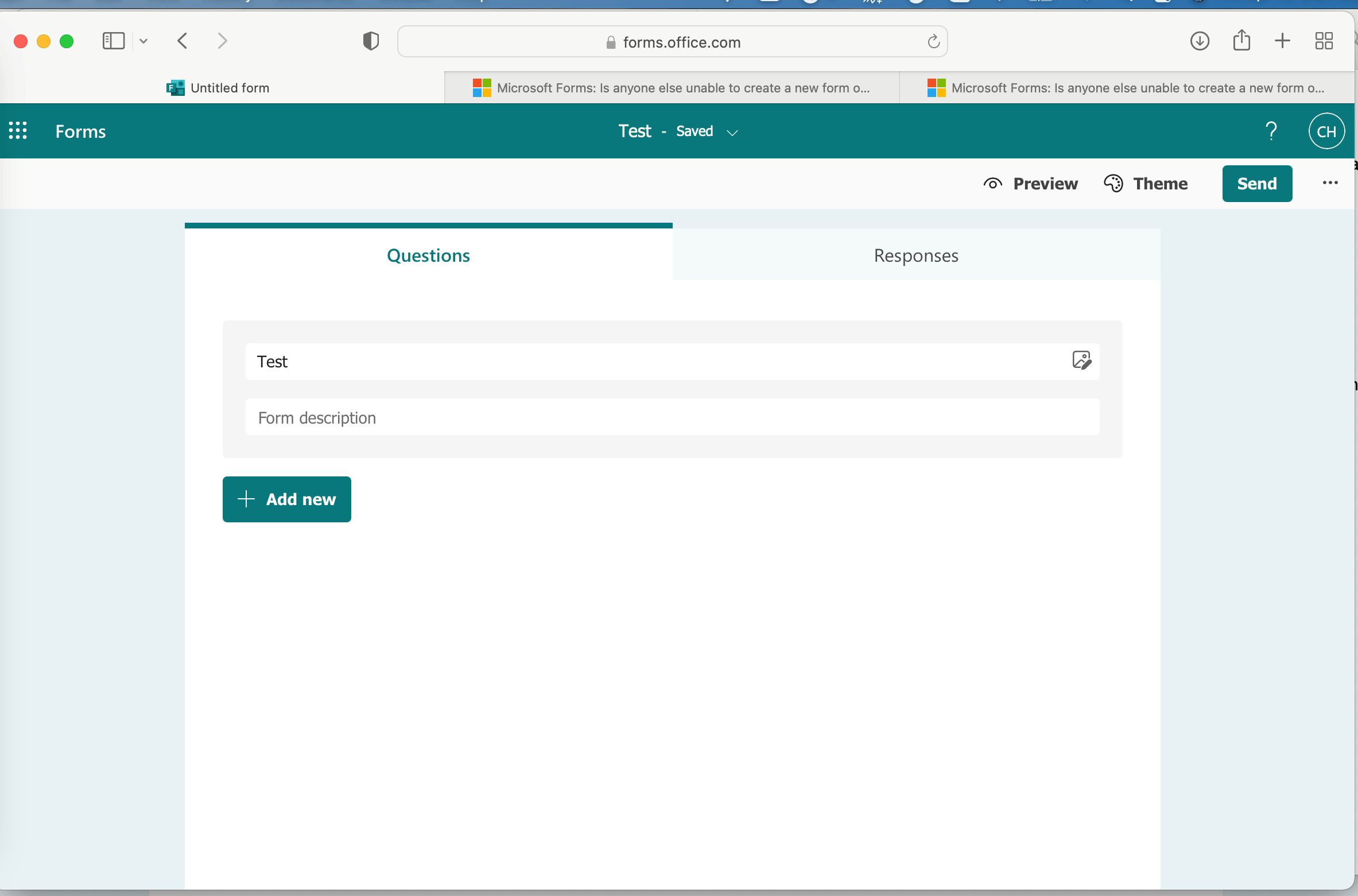Switch to second Microsoft Forms community tab

point(672,88)
